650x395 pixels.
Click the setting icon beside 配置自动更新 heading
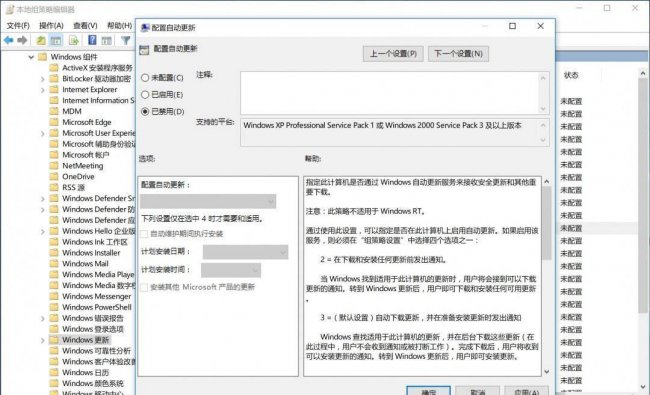coord(144,50)
